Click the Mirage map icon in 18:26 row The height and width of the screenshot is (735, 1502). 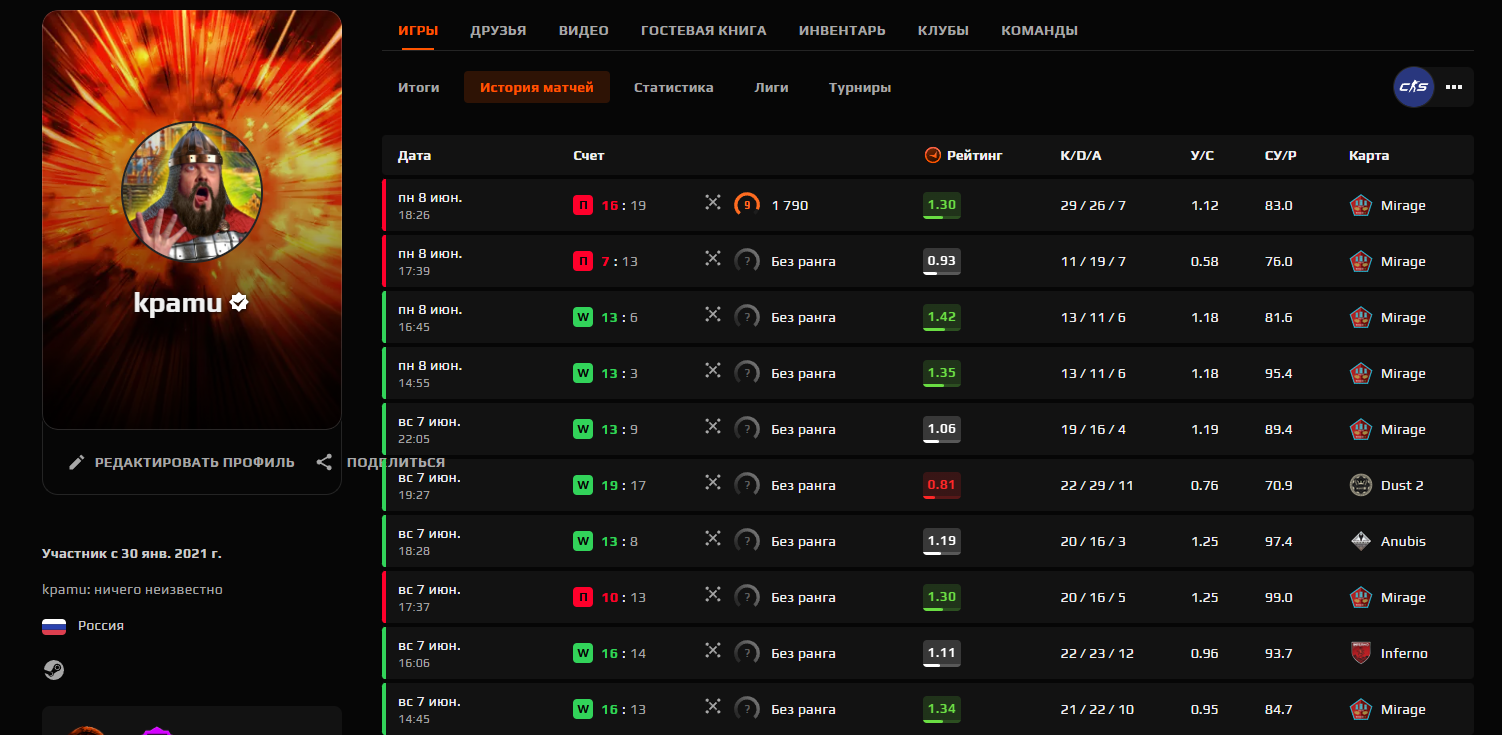1360,205
